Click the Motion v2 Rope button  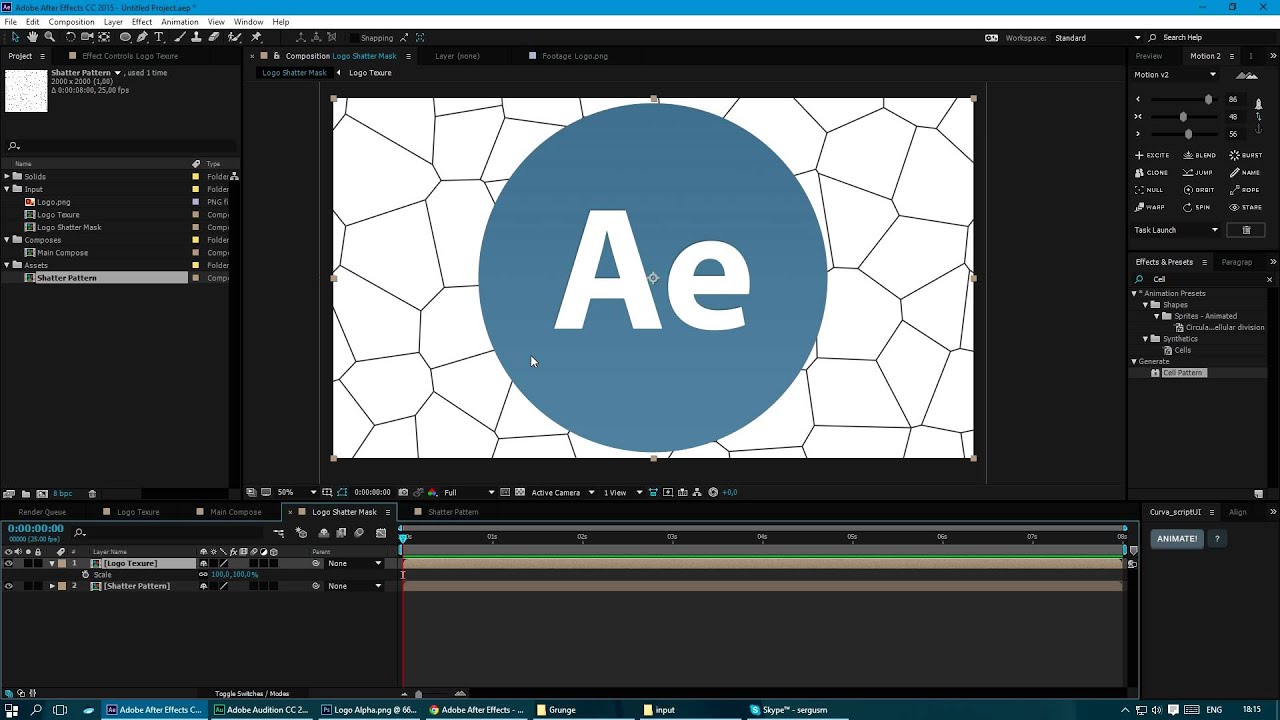pos(1245,189)
